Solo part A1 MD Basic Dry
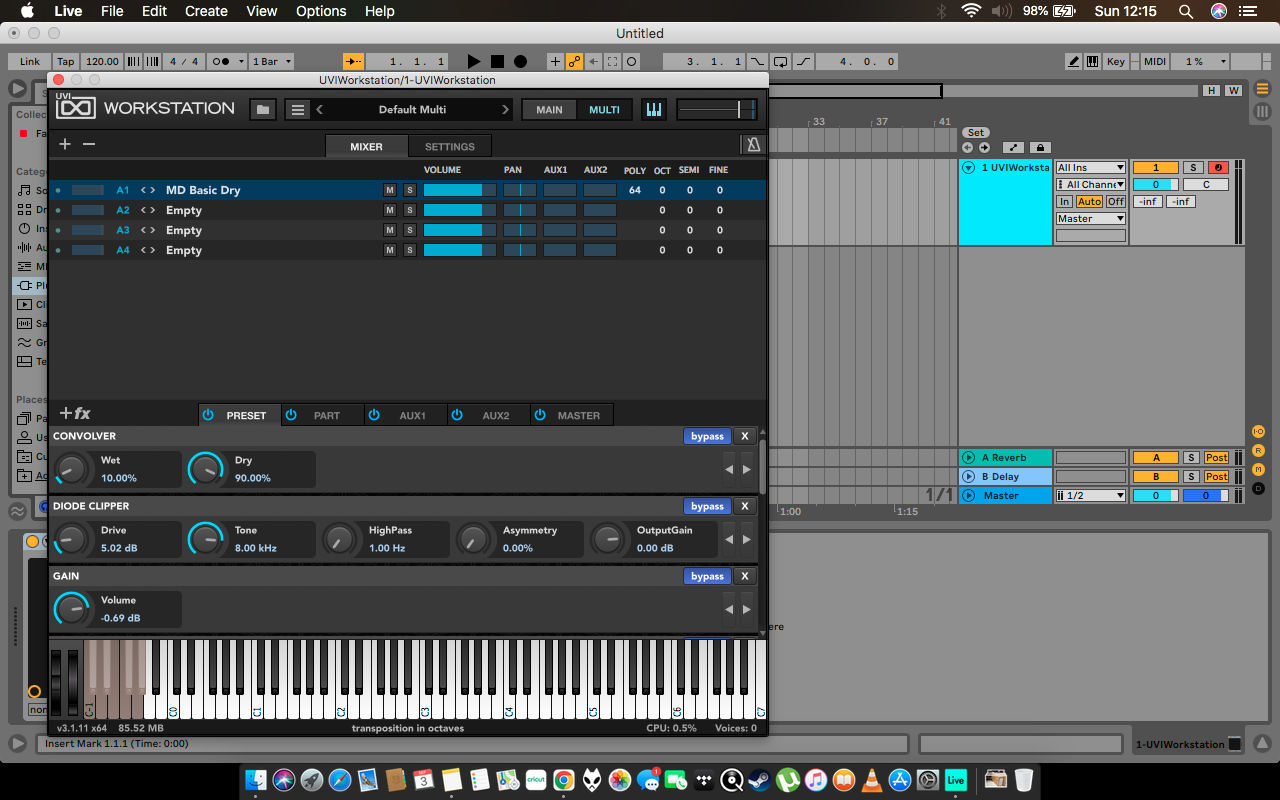Viewport: 1280px width, 800px height. 409,190
